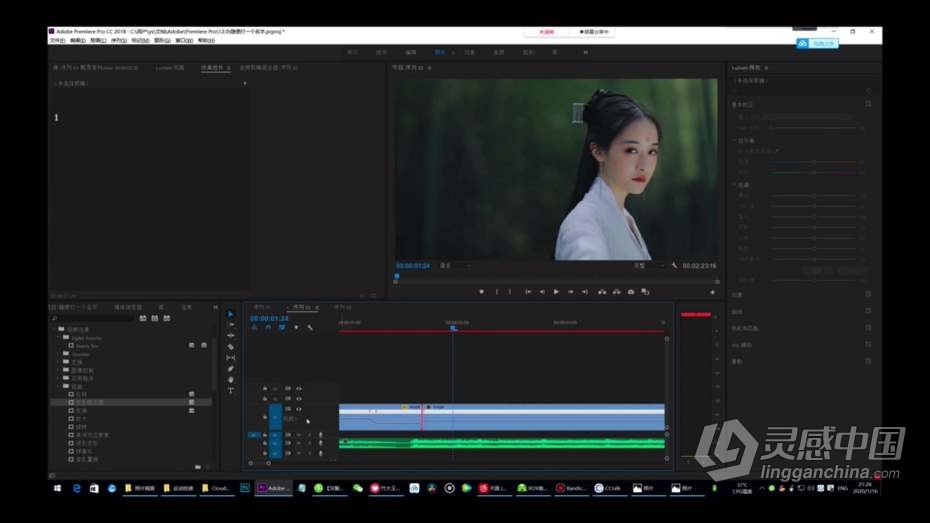Step forward one frame in program monitor

pos(571,292)
